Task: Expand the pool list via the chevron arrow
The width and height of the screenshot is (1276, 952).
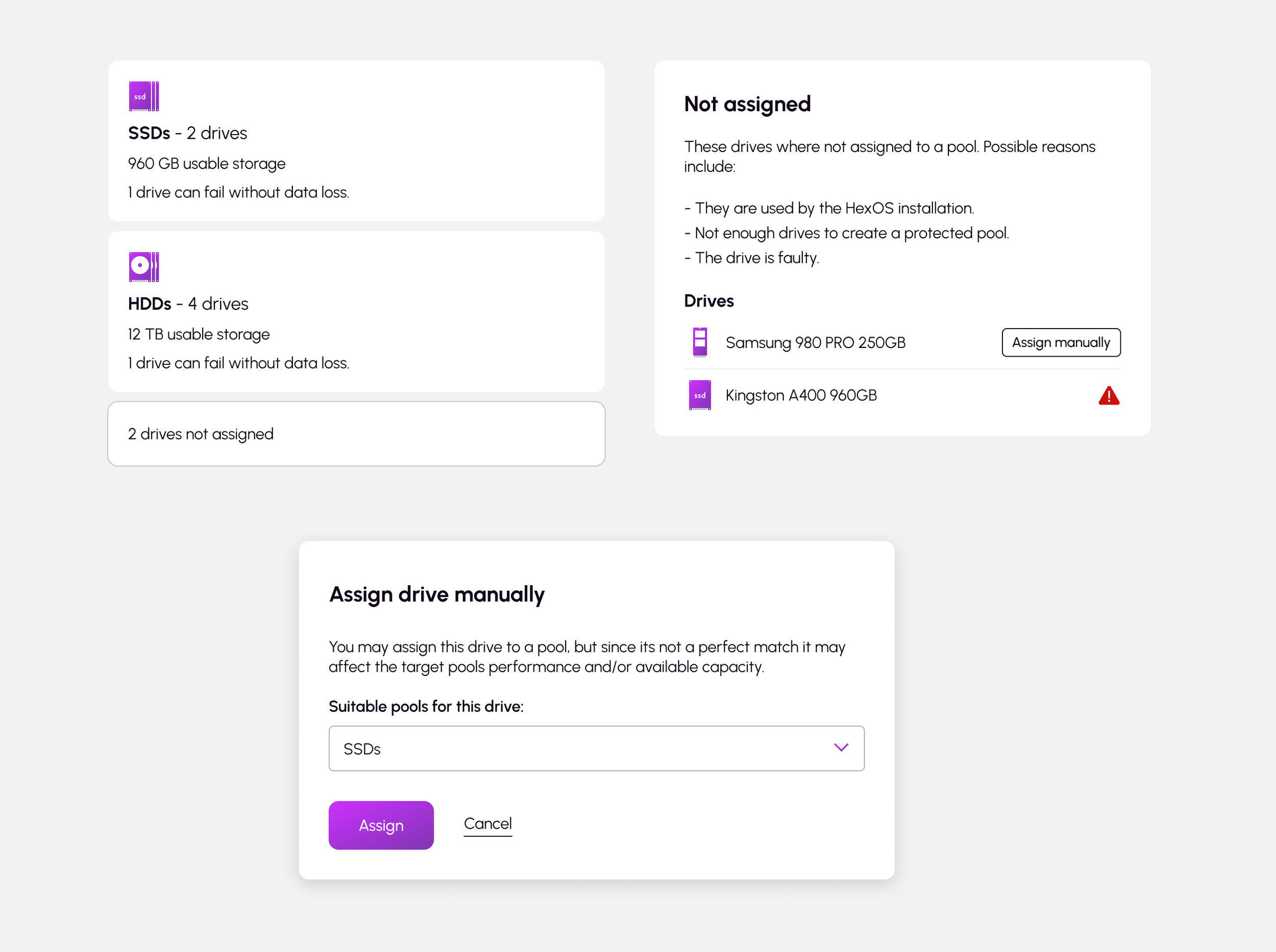Action: 841,748
